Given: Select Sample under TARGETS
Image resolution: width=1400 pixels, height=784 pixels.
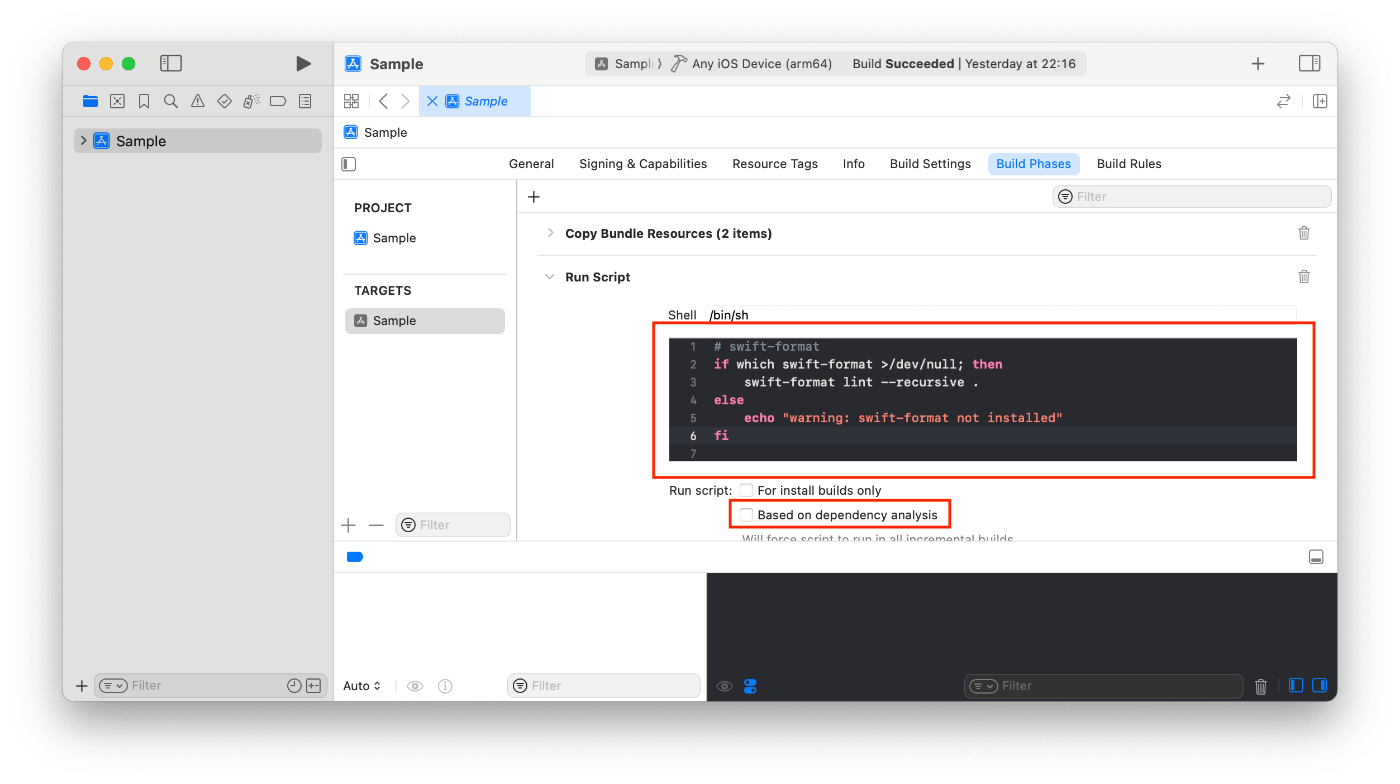Looking at the screenshot, I should [x=425, y=321].
